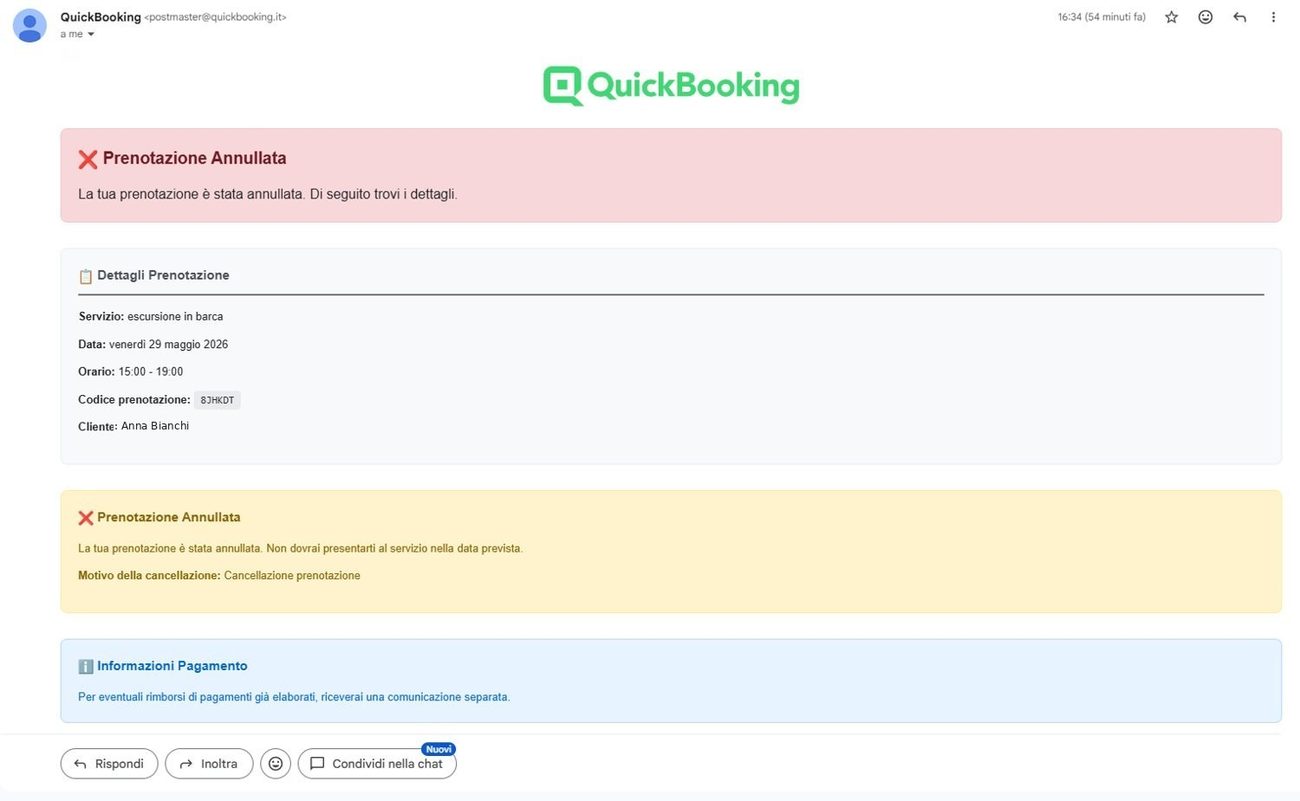
Task: Click the date 'venerdì 29 maggio 2026'
Action: (168, 344)
